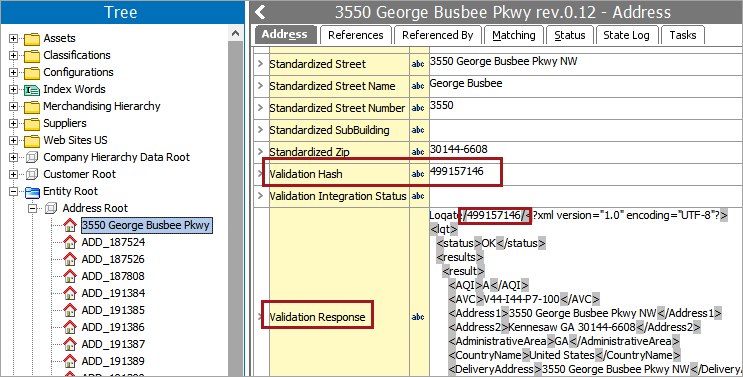Click the back arrow in title bar
The width and height of the screenshot is (743, 377).
tap(260, 12)
